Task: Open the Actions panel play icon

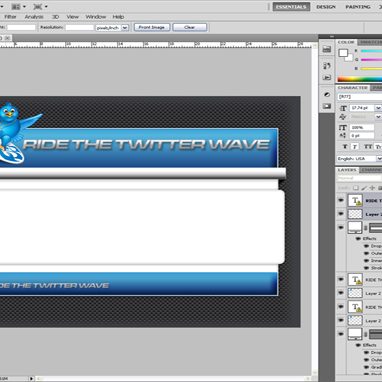Action: 327,78
